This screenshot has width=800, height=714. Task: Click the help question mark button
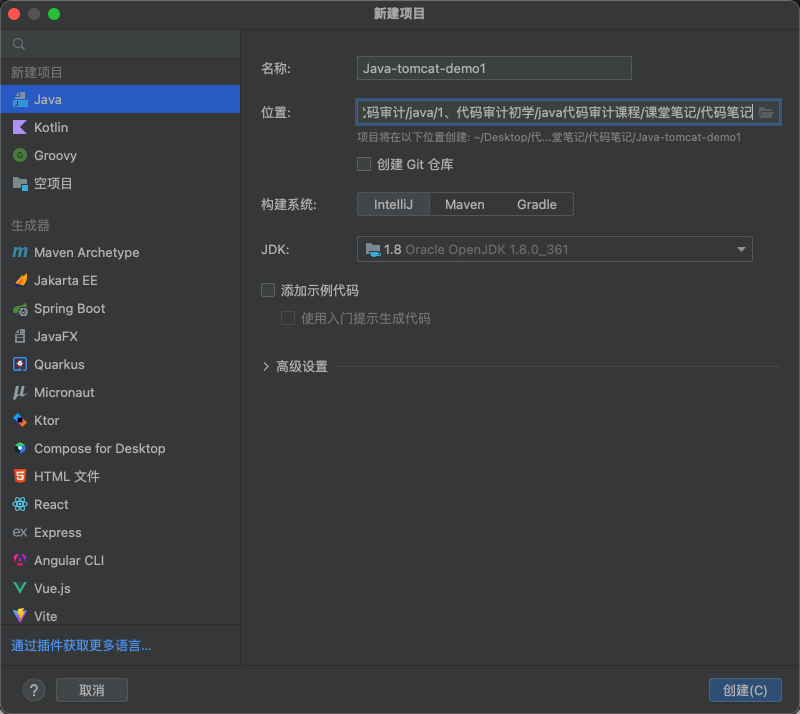[x=34, y=690]
